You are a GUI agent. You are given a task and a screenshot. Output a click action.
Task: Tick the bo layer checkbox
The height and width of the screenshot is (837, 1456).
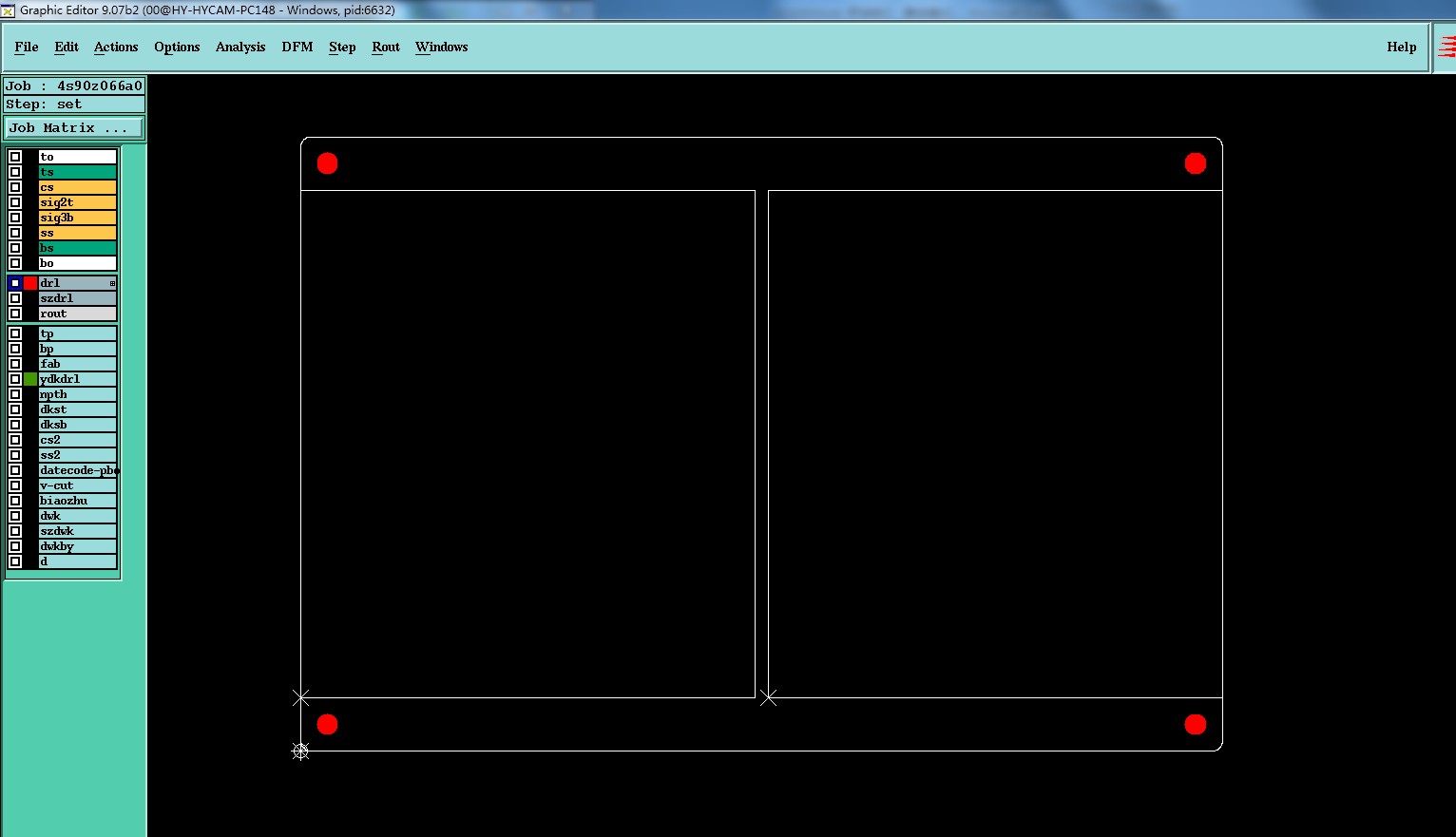[x=15, y=263]
